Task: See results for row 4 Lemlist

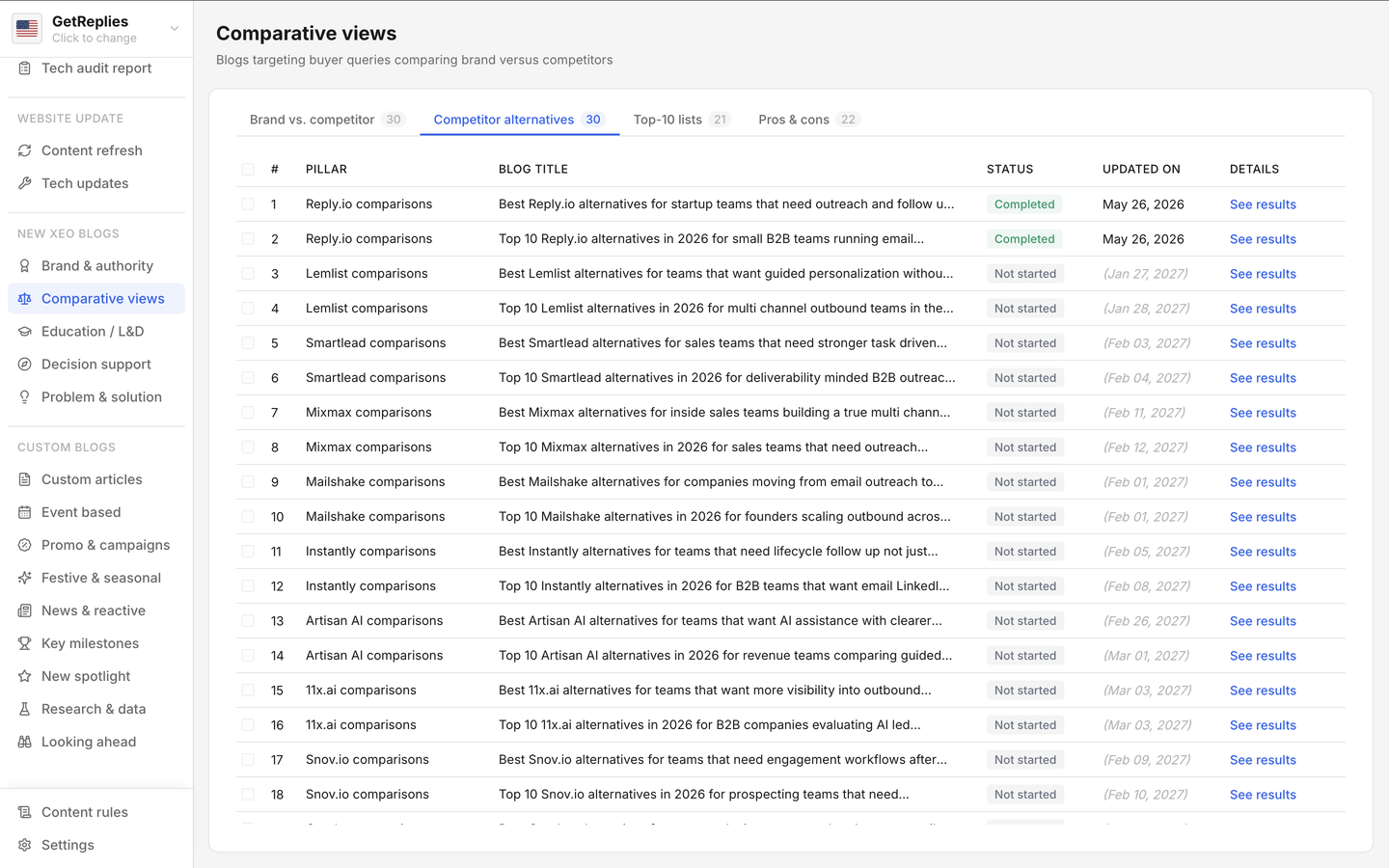Action: tap(1263, 309)
